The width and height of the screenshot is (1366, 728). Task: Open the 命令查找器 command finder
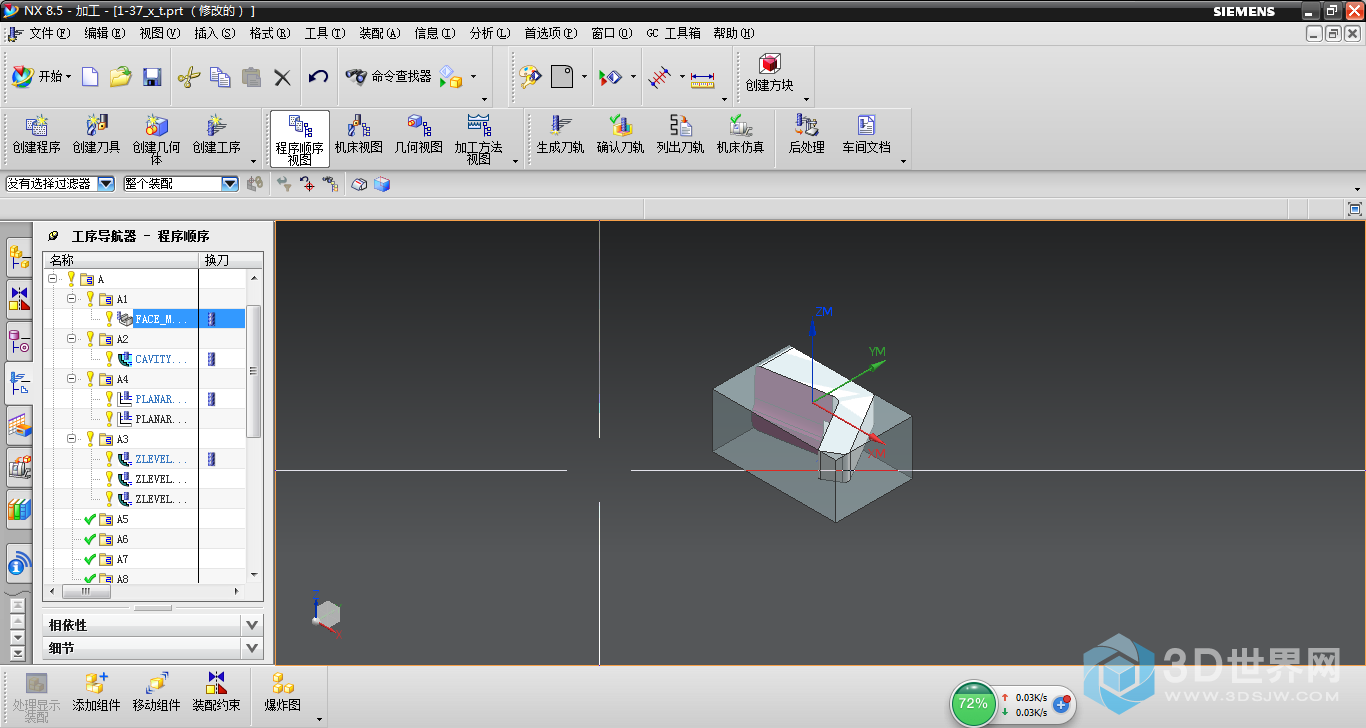(389, 76)
